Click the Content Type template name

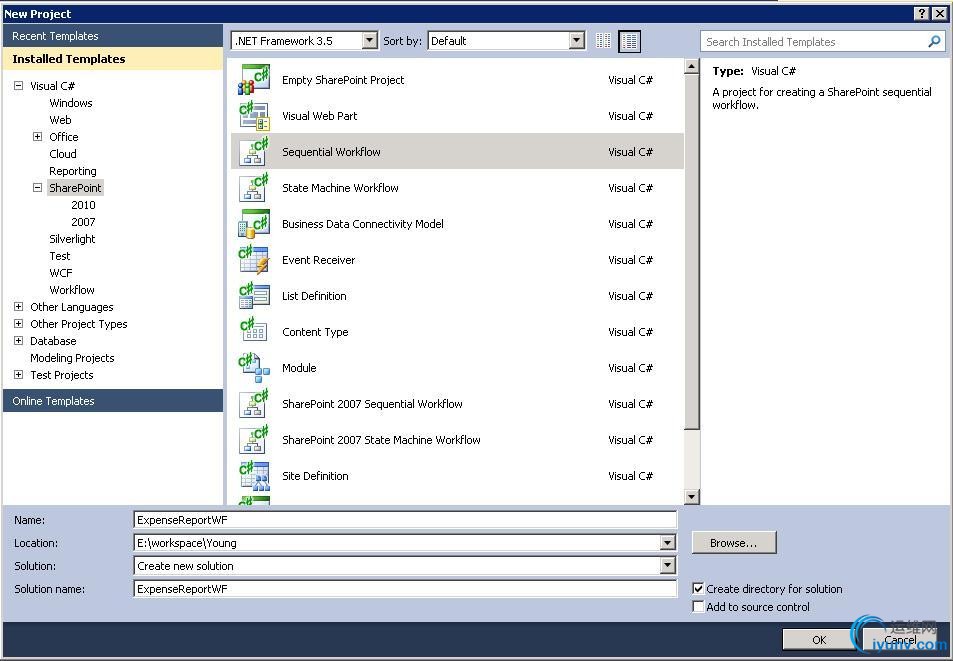tap(315, 332)
